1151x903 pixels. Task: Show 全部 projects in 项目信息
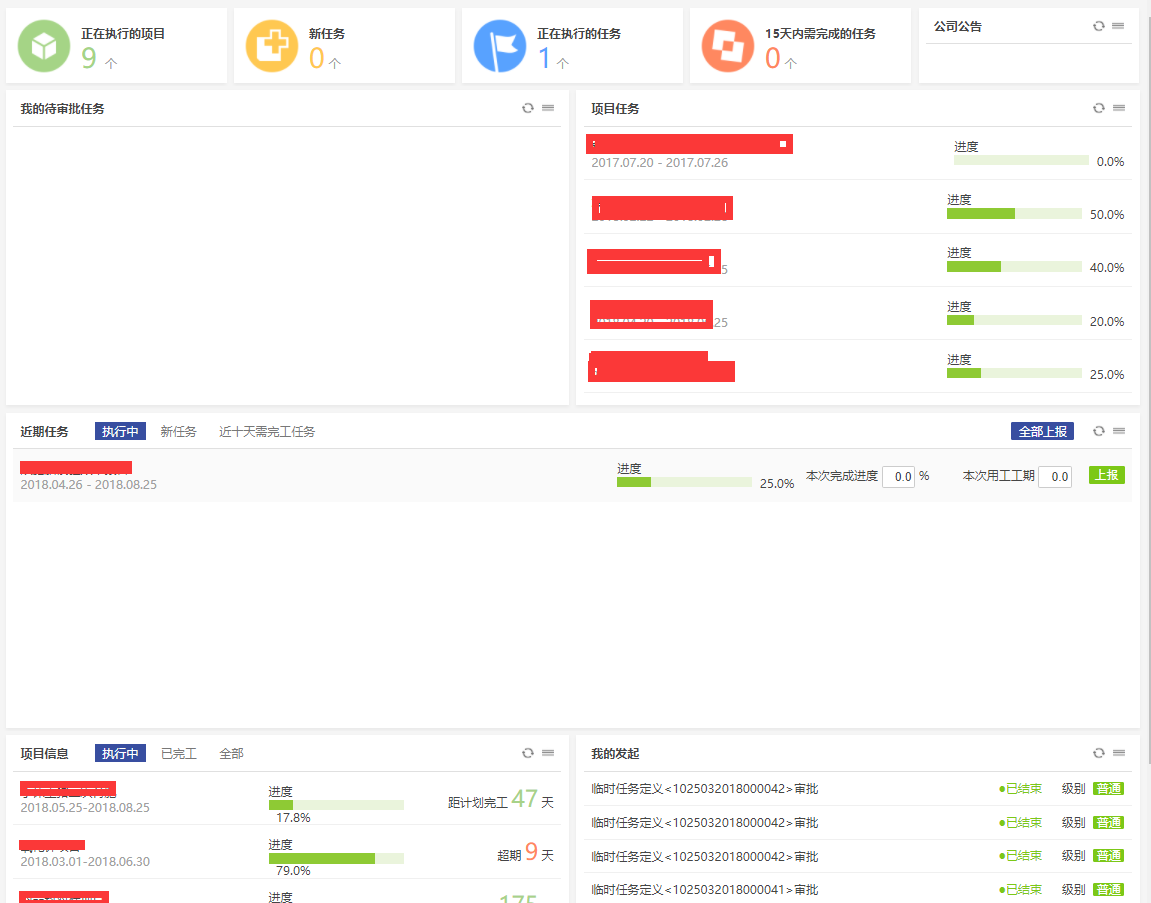coord(231,753)
